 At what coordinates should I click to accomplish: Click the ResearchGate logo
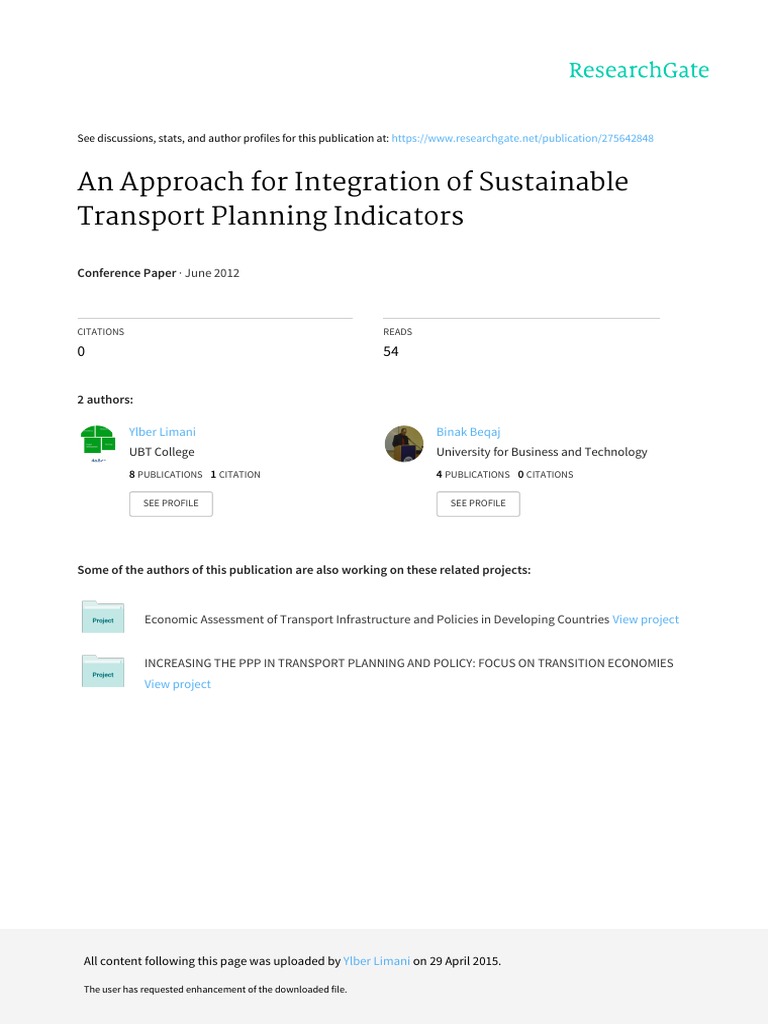click(x=638, y=71)
